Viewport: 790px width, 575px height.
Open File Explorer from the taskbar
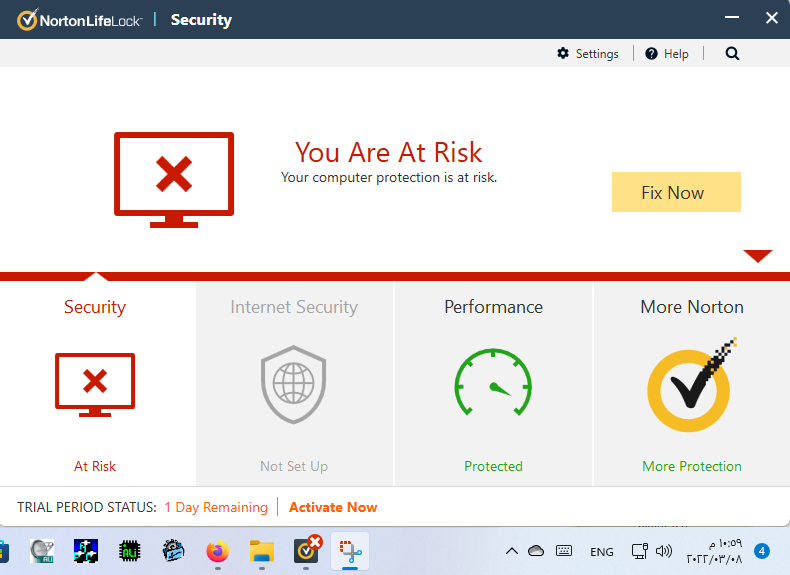[x=262, y=551]
